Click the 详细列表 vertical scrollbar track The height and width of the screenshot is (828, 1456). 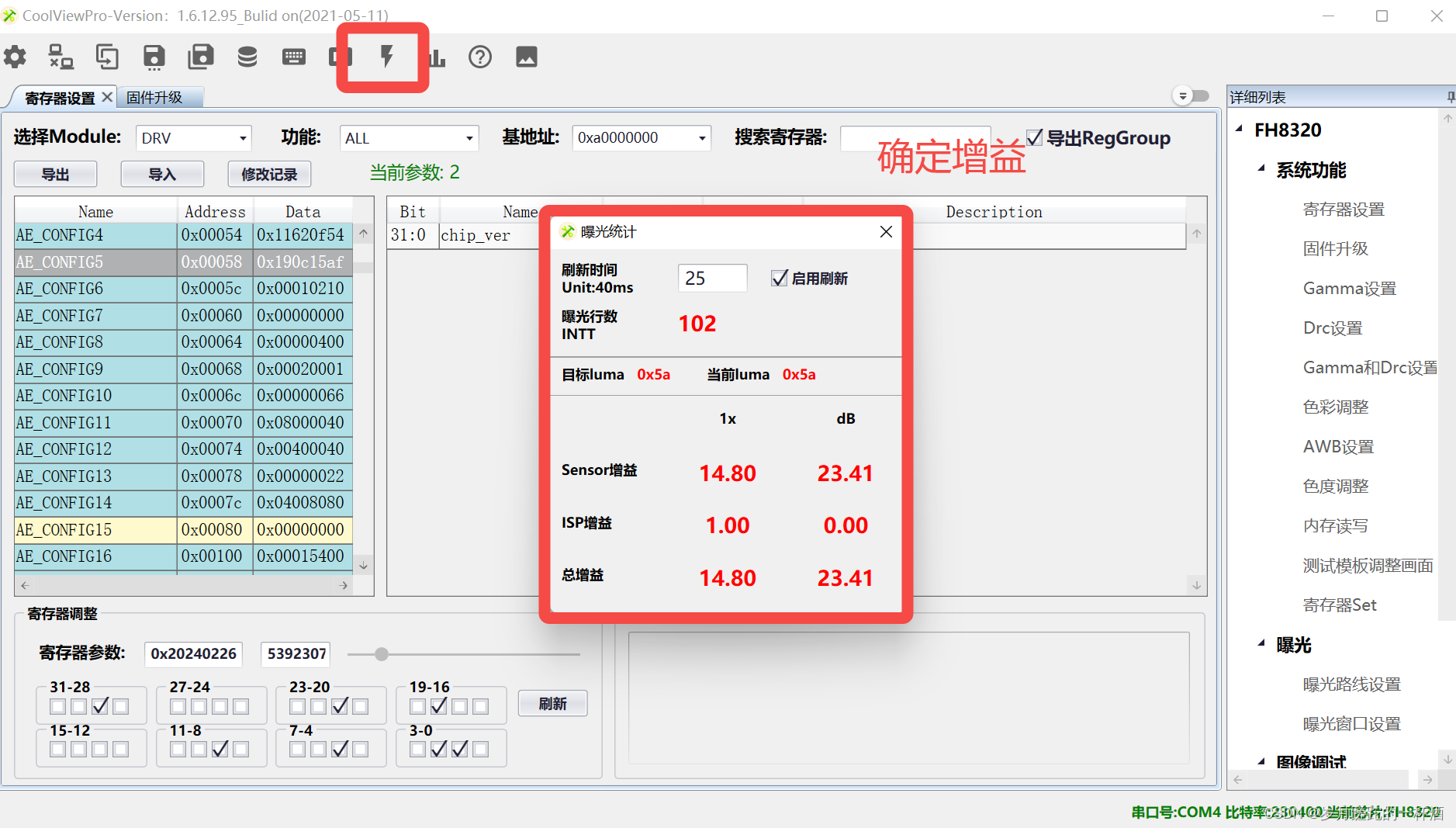point(1447,372)
